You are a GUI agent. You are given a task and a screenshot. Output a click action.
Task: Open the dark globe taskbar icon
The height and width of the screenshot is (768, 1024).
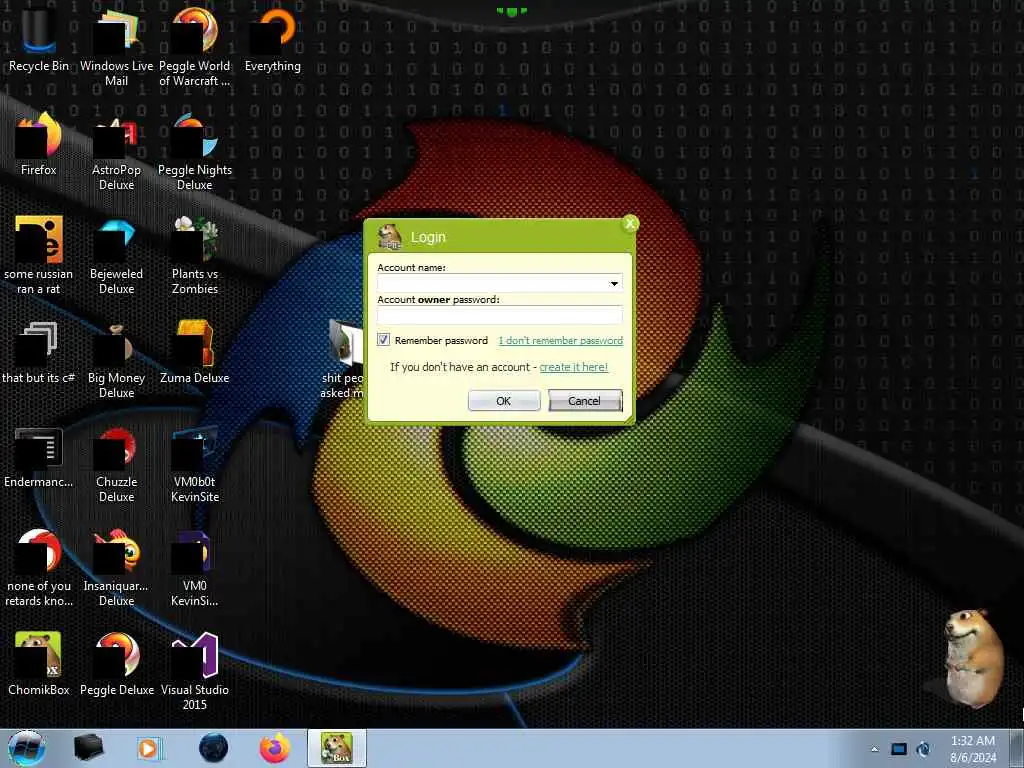[x=214, y=748]
